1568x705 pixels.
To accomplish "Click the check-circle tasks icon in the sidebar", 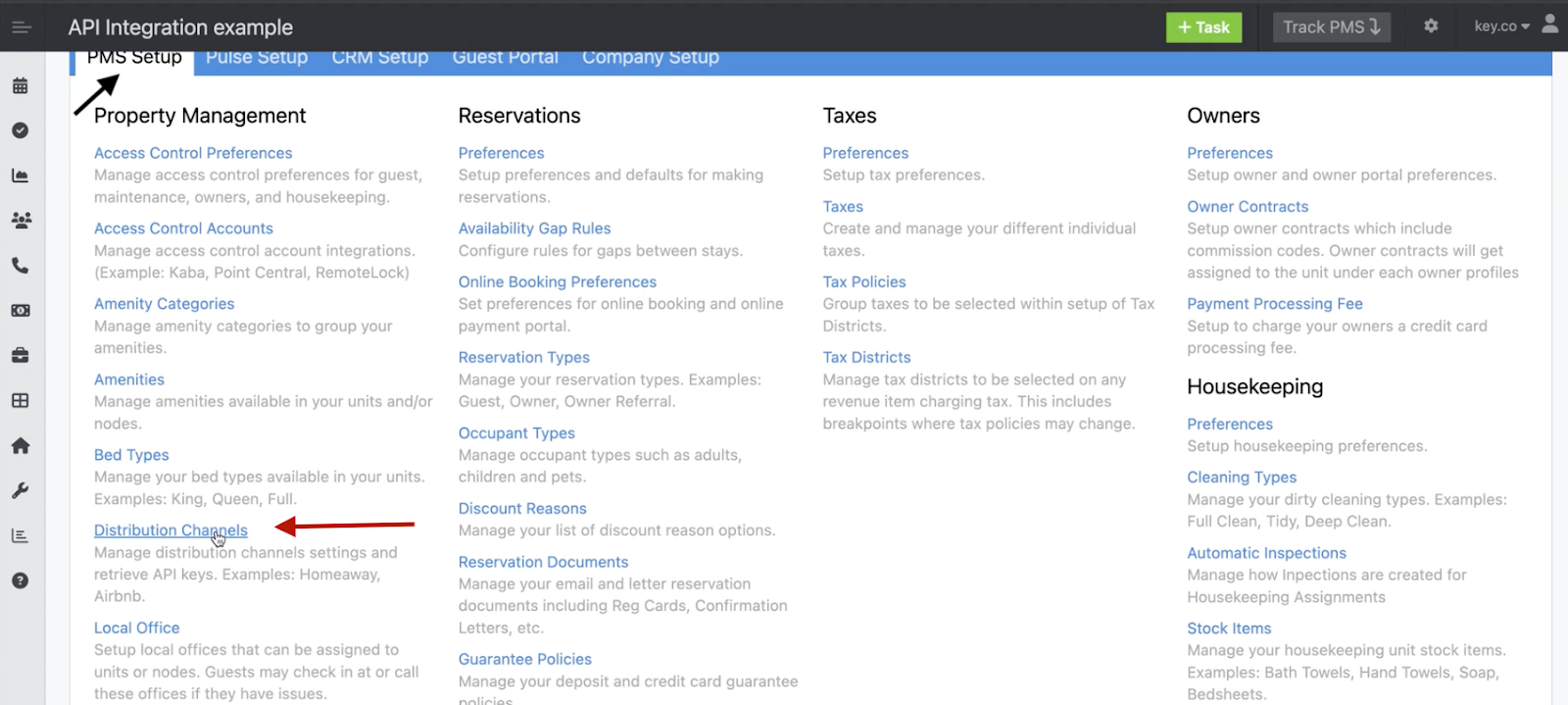I will point(20,130).
